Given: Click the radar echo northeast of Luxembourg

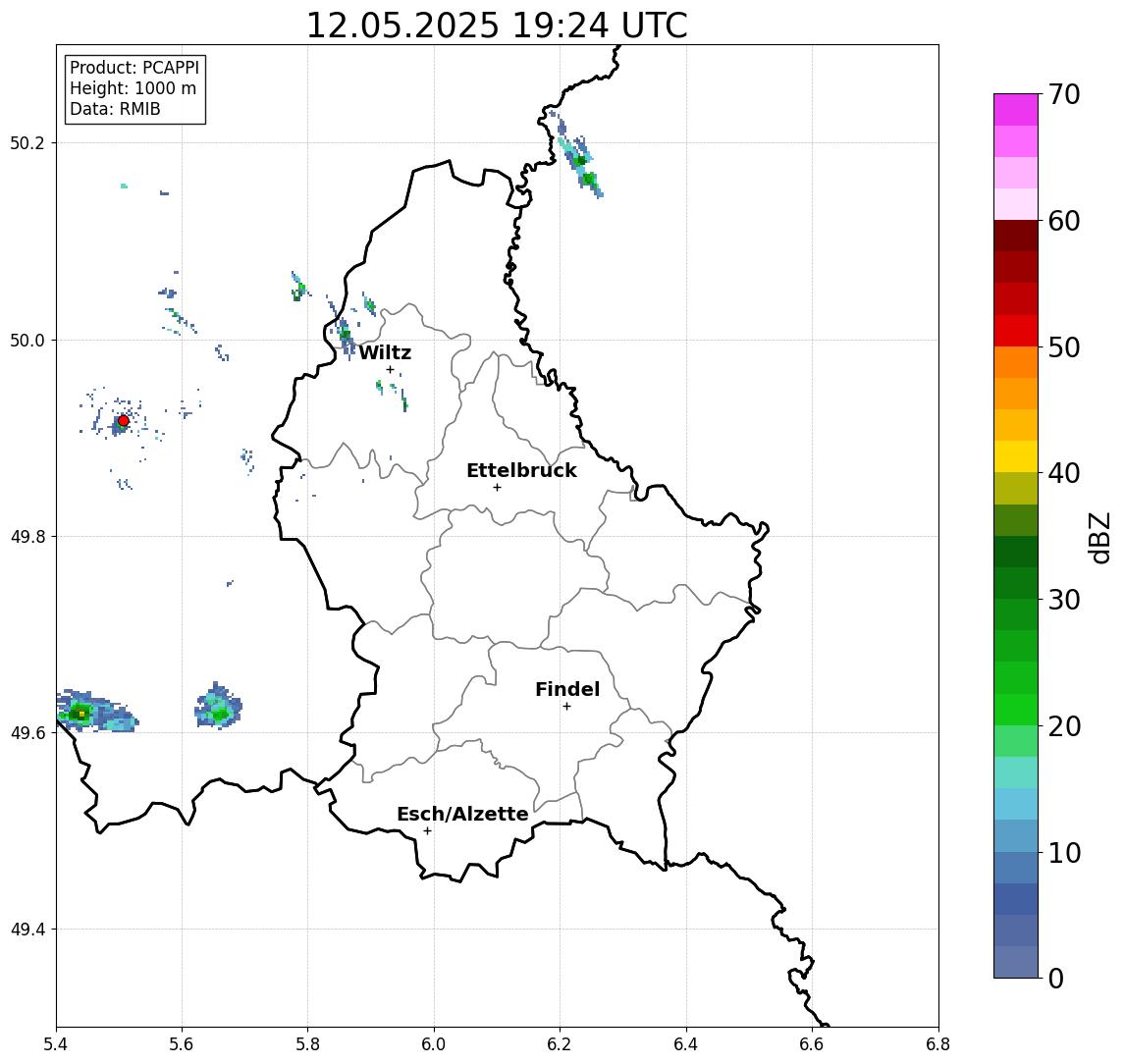Looking at the screenshot, I should 577,156.
